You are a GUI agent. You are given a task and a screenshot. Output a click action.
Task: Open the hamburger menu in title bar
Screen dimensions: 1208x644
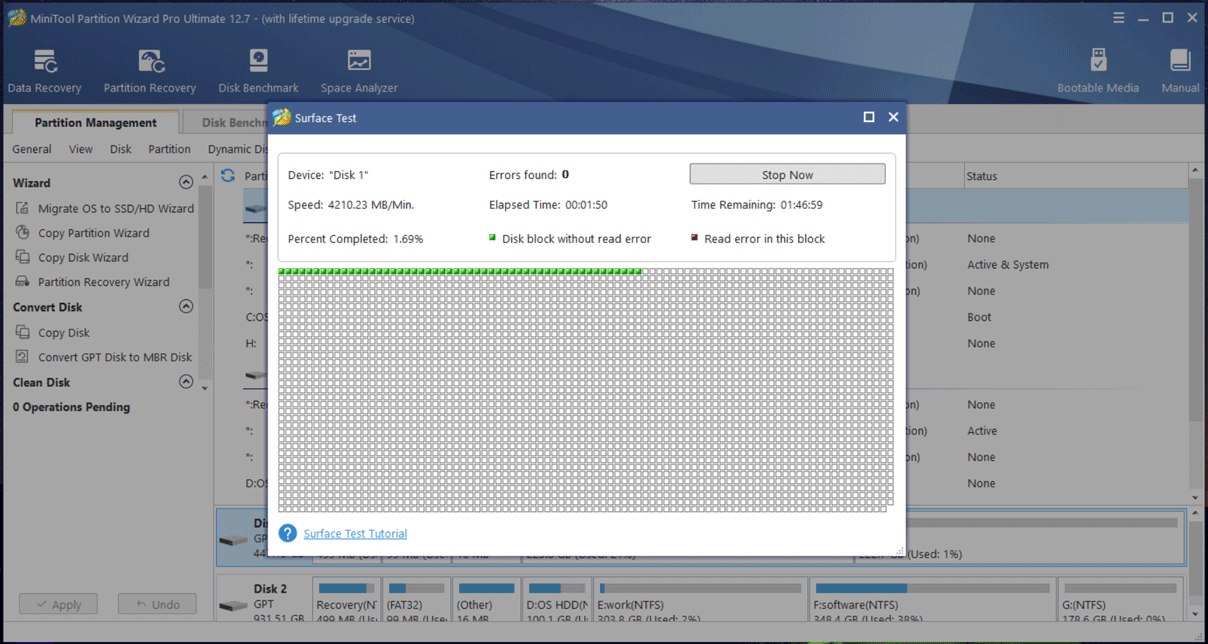(x=1118, y=18)
